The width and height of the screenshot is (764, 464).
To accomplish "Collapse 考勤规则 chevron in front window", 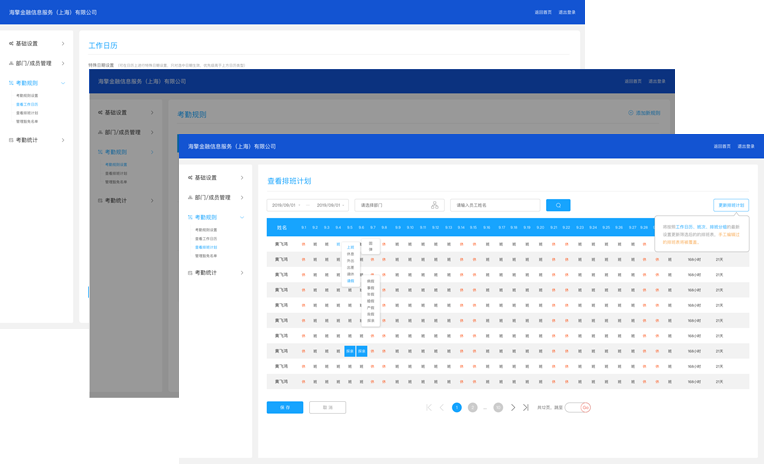I will coord(242,217).
